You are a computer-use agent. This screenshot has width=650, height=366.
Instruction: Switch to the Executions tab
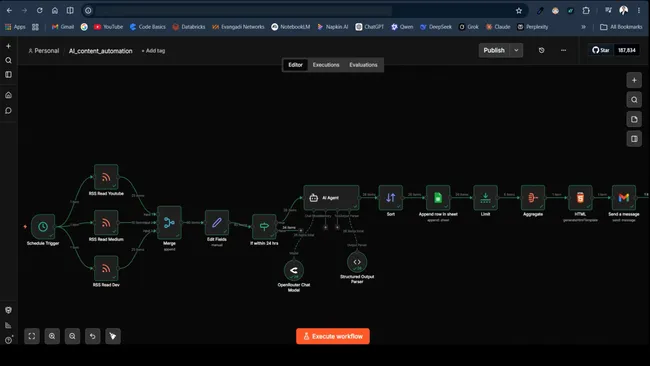tap(326, 65)
